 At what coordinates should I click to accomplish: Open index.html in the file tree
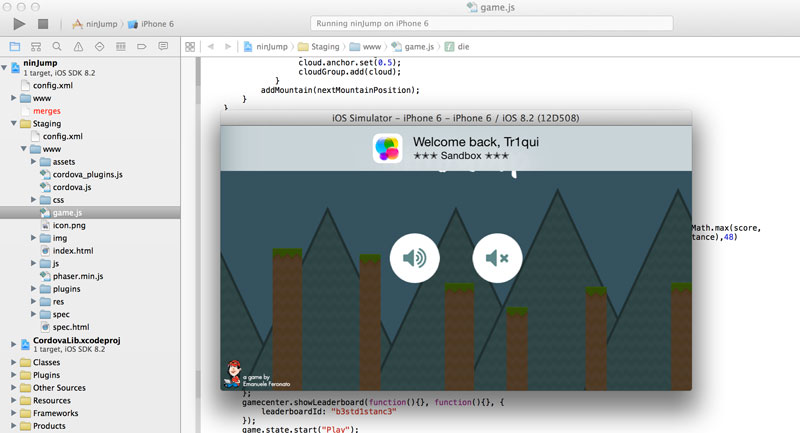[72, 251]
